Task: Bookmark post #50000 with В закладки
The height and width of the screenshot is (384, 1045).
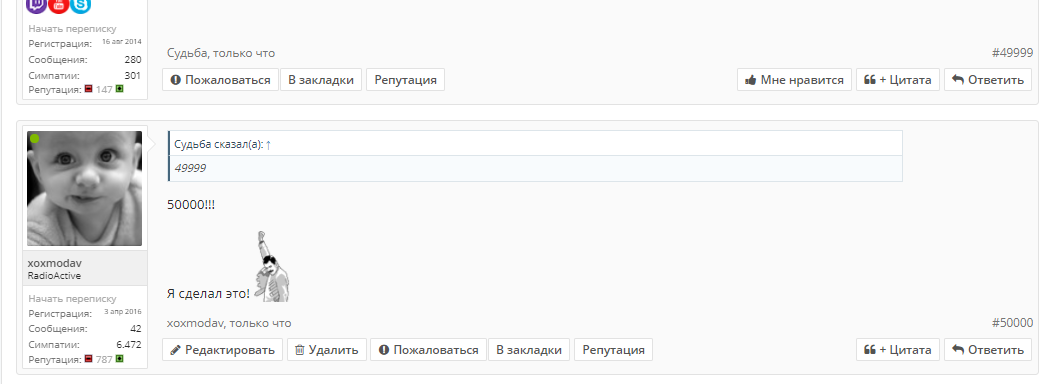Action: click(x=528, y=350)
